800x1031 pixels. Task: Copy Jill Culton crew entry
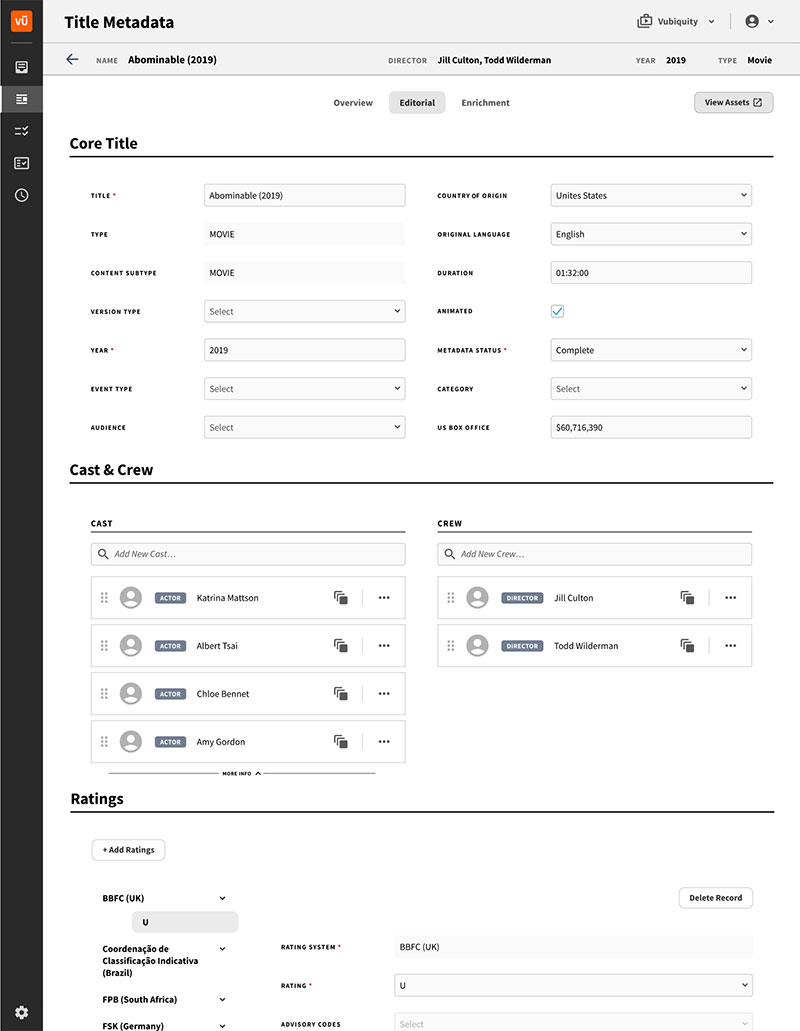[x=687, y=598]
